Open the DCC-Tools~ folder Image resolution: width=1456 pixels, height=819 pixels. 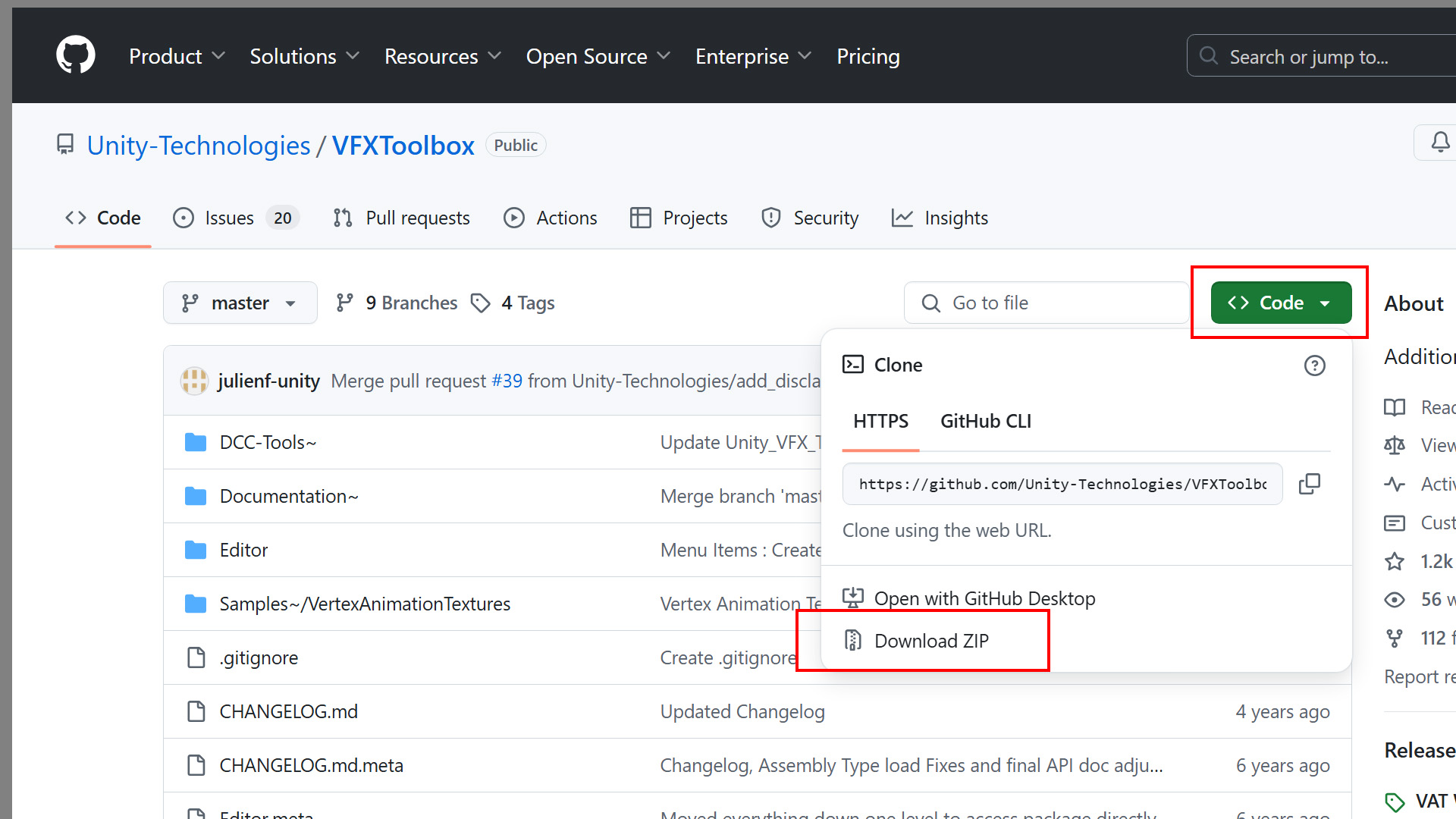(268, 442)
